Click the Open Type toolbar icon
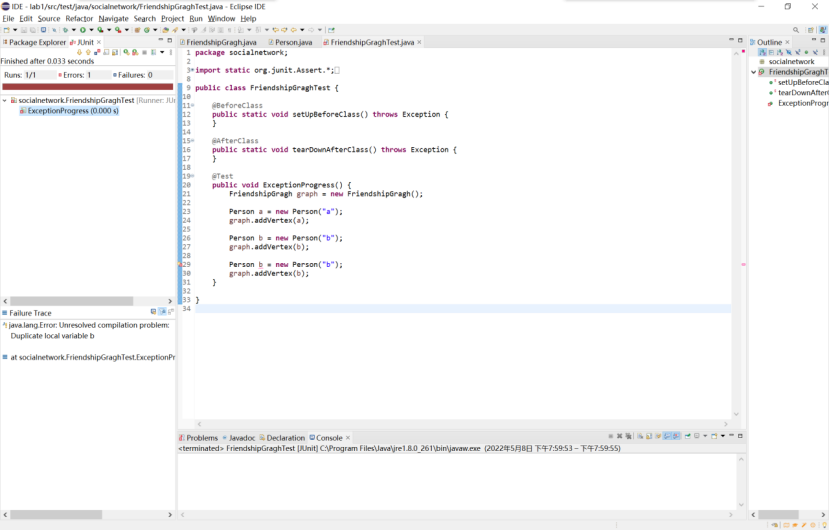 [166, 30]
